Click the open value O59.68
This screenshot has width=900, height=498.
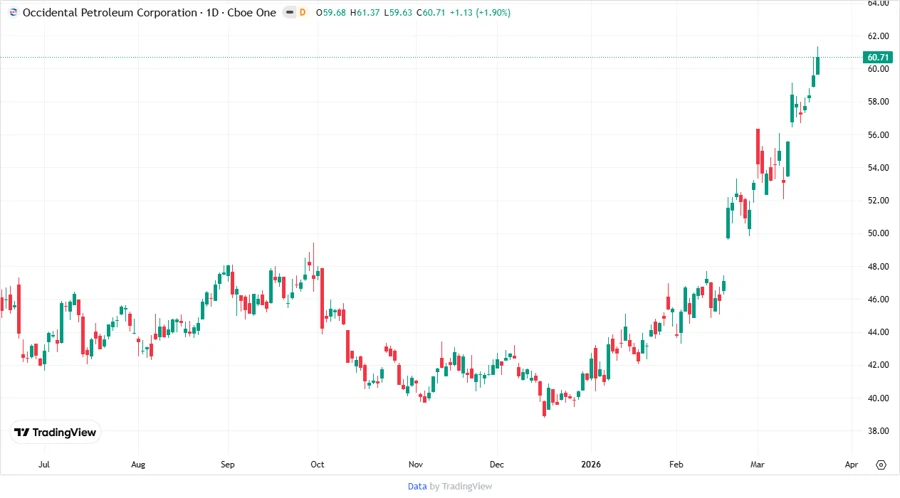coord(331,12)
